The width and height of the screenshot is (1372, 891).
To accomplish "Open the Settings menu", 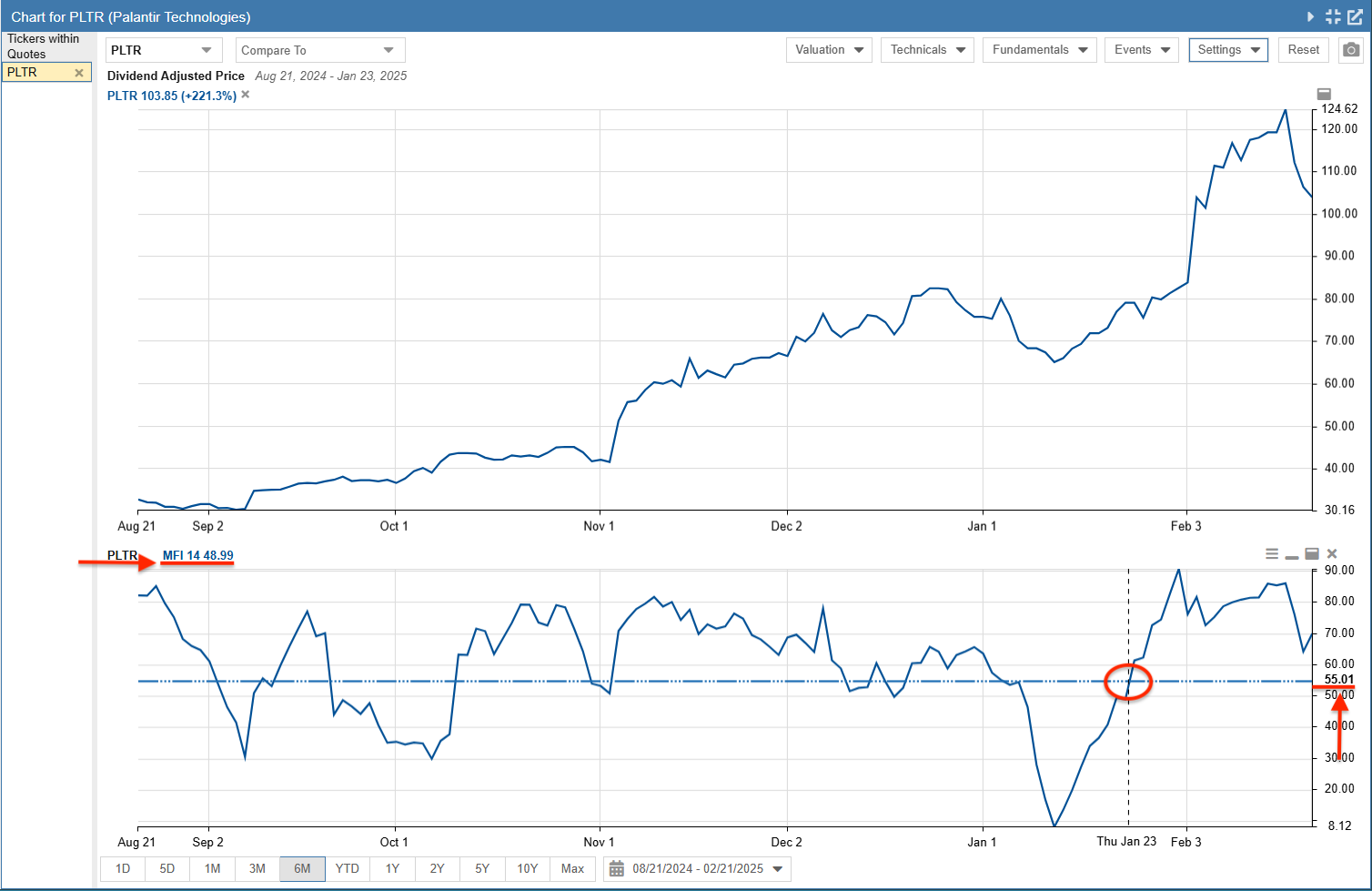I will [x=1228, y=50].
